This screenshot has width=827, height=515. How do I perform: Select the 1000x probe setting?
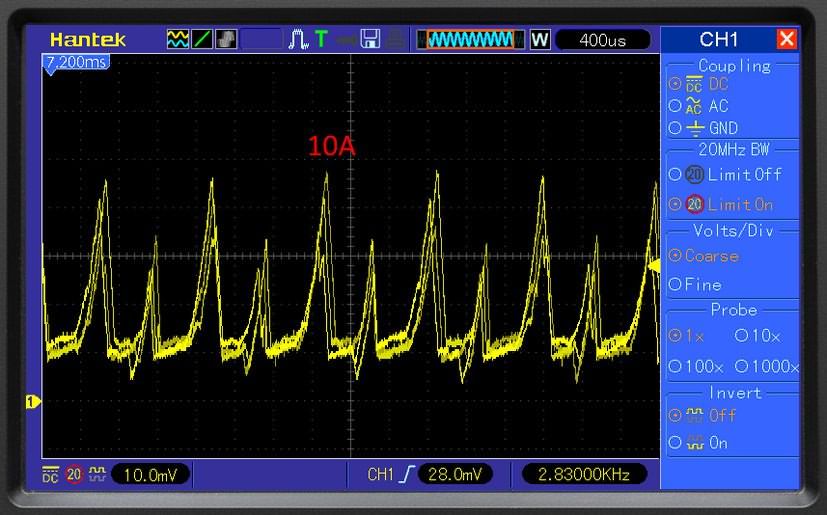point(767,366)
